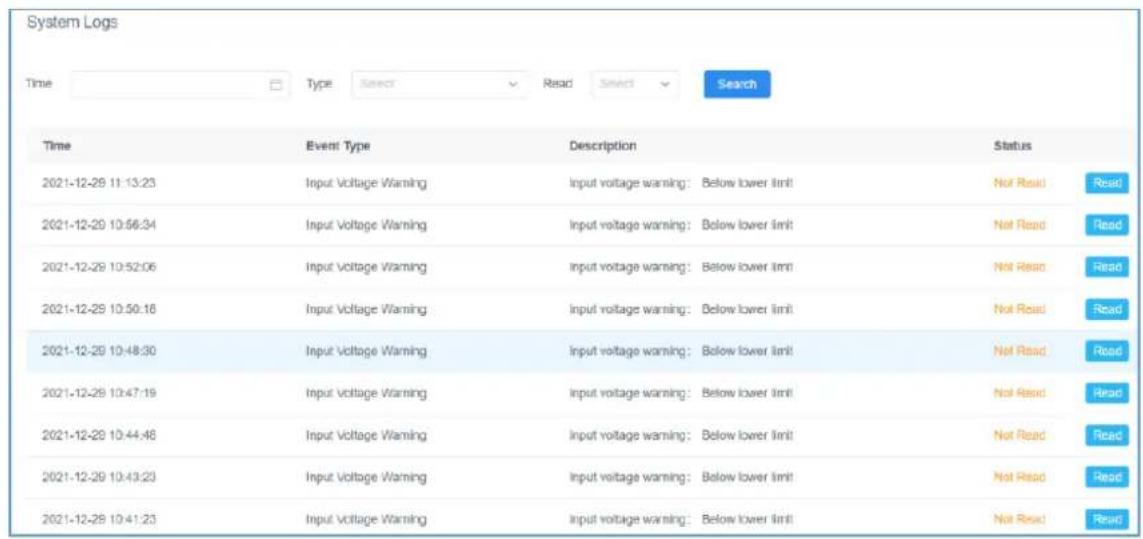Mark the 10:52:06 log entry as Read

pyautogui.click(x=1107, y=267)
